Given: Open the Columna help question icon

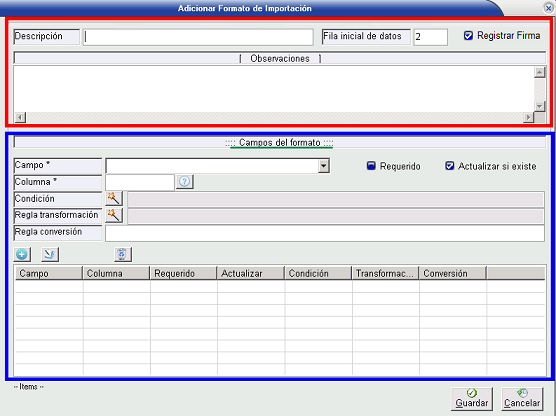Looking at the screenshot, I should tap(184, 182).
